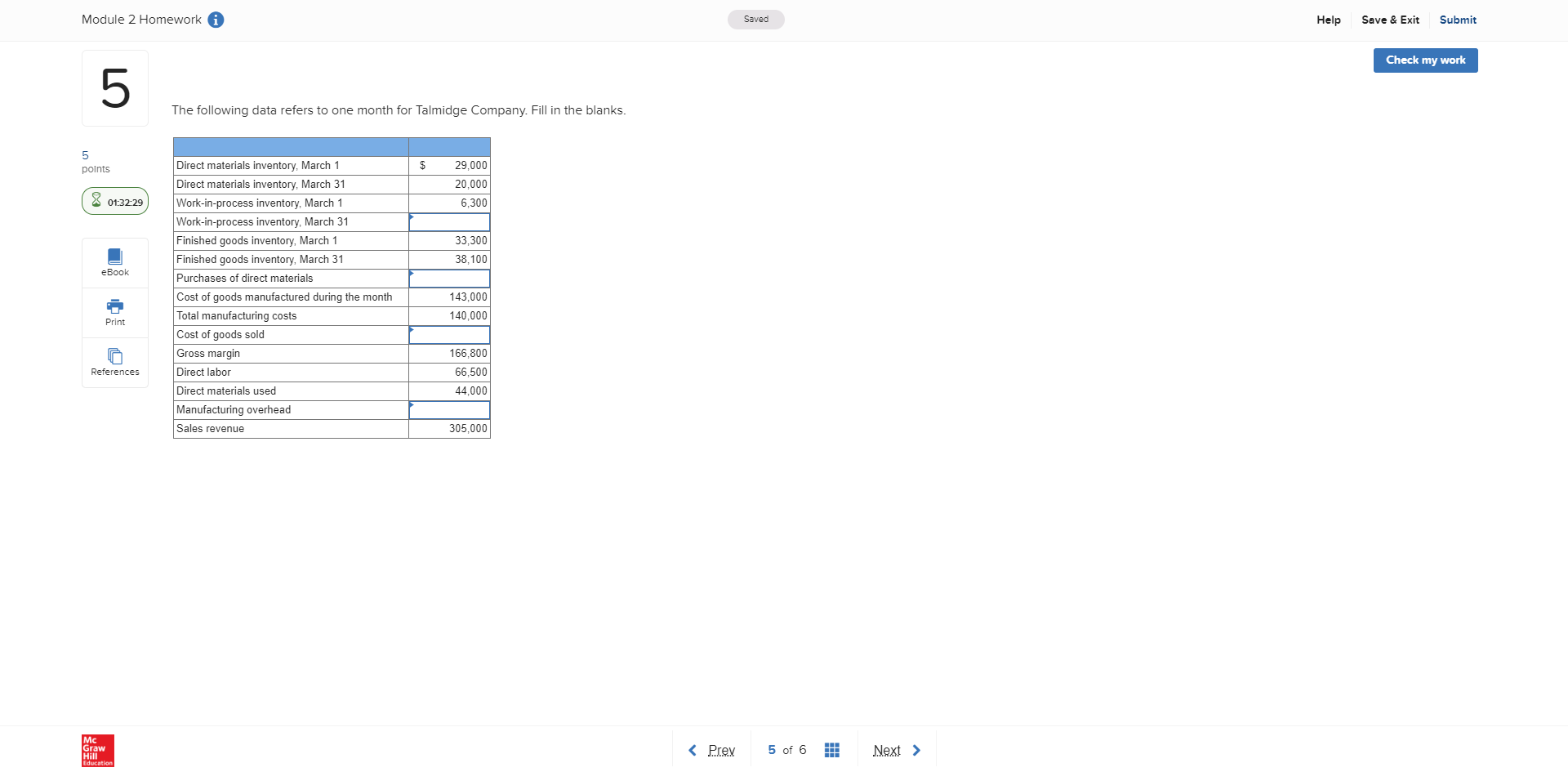Go to the previous question via Prev
The image size is (1568, 772).
click(x=721, y=750)
